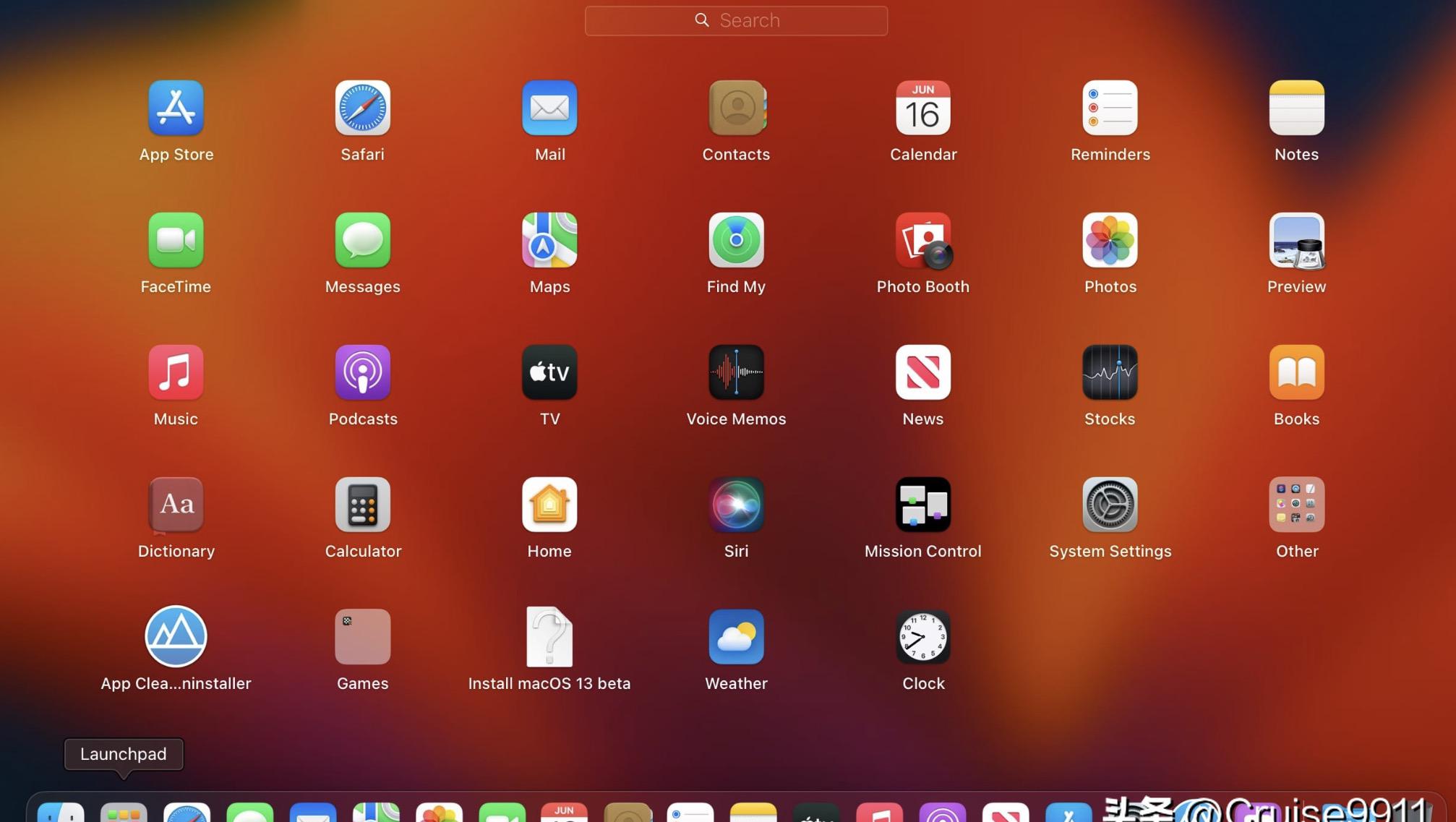
Task: Launch Photo Booth
Action: point(923,240)
